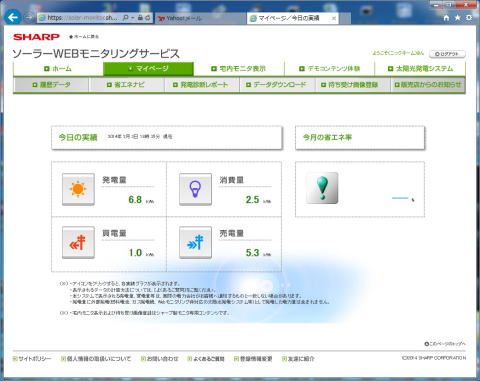Click the blue pylon icon for 売電量
The image size is (480, 381).
click(195, 242)
